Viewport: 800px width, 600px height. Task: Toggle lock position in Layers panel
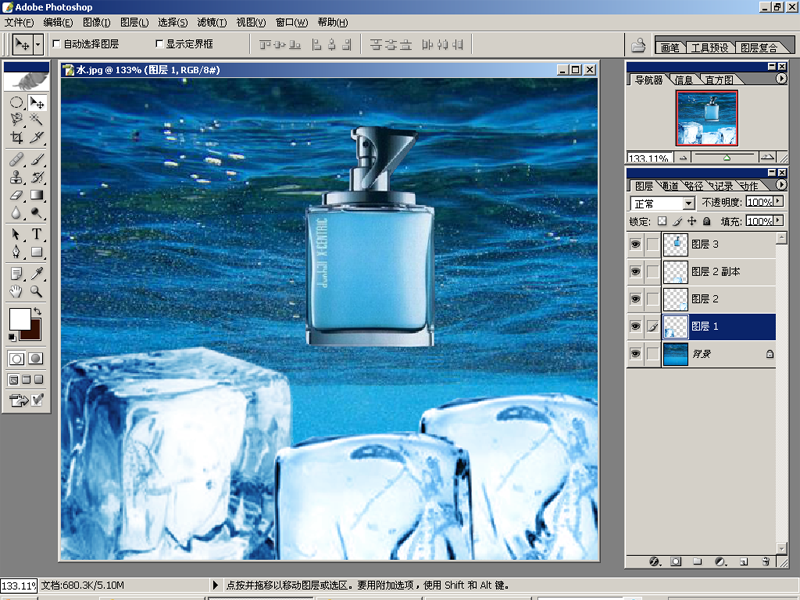[691, 221]
